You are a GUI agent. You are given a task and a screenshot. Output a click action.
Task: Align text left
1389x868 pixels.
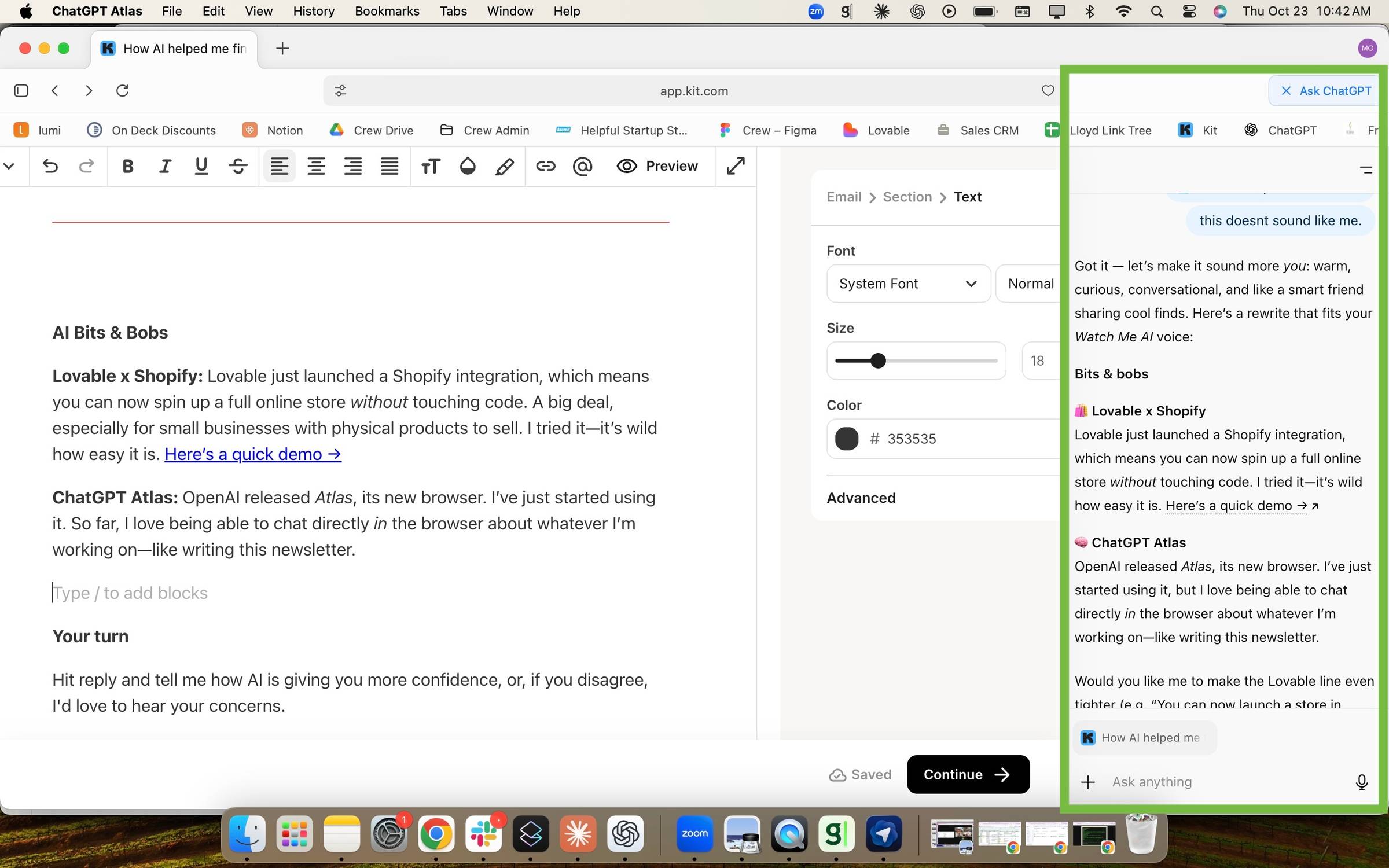coord(280,167)
